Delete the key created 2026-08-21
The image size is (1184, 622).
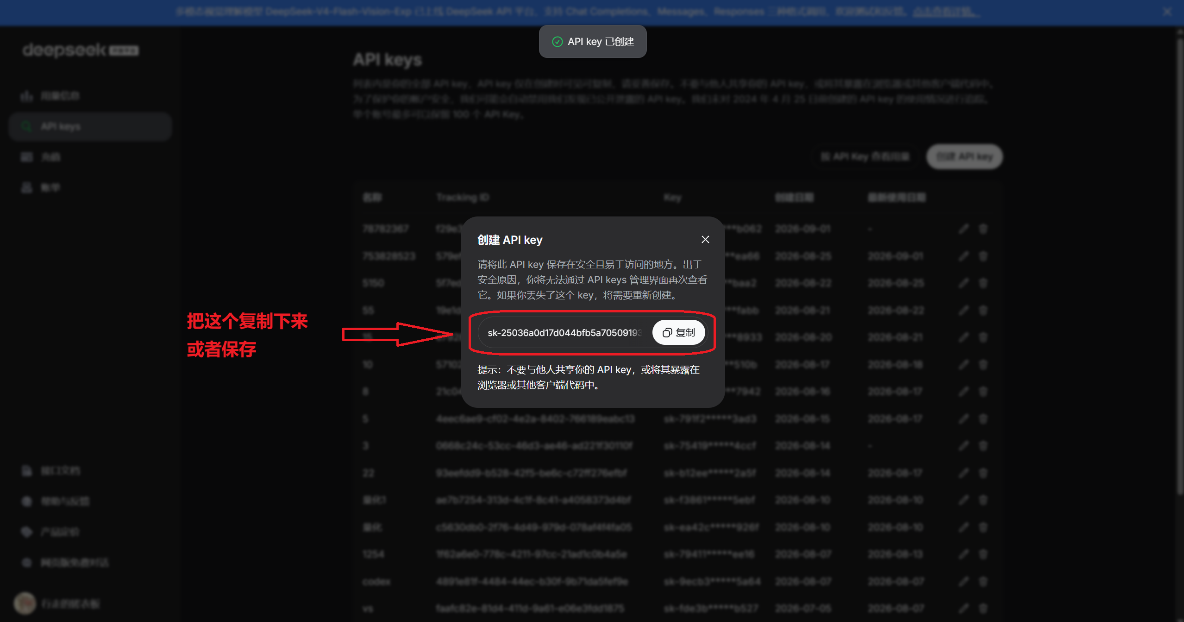[x=983, y=310]
